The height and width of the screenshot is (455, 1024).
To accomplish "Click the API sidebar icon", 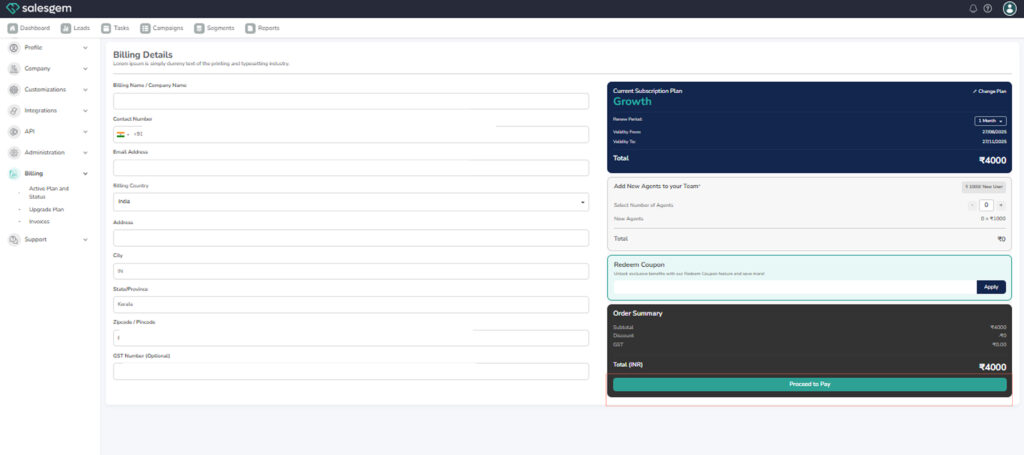I will pyautogui.click(x=14, y=132).
